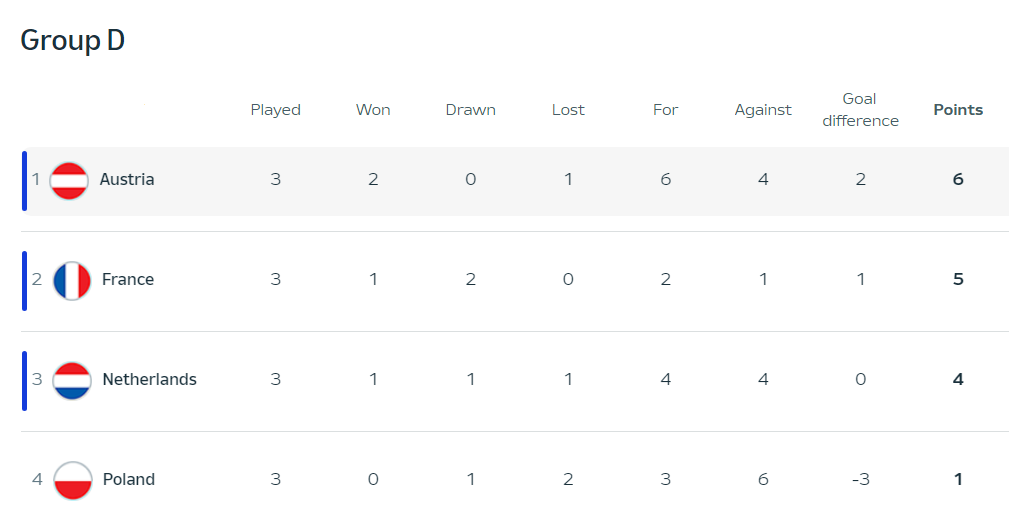
Task: Click the Netherlands flag icon
Action: click(71, 381)
